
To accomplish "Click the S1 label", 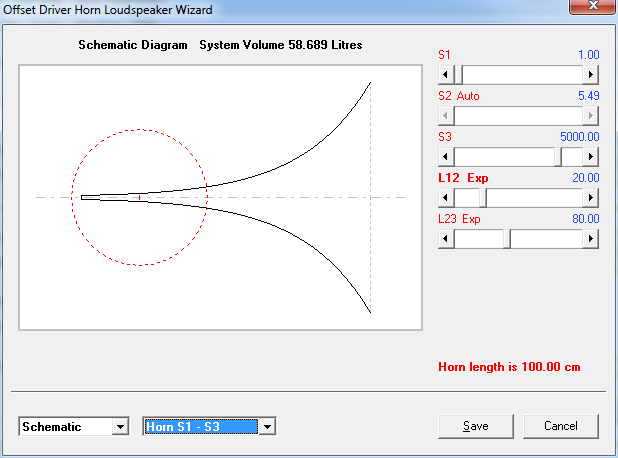I will pyautogui.click(x=444, y=55).
